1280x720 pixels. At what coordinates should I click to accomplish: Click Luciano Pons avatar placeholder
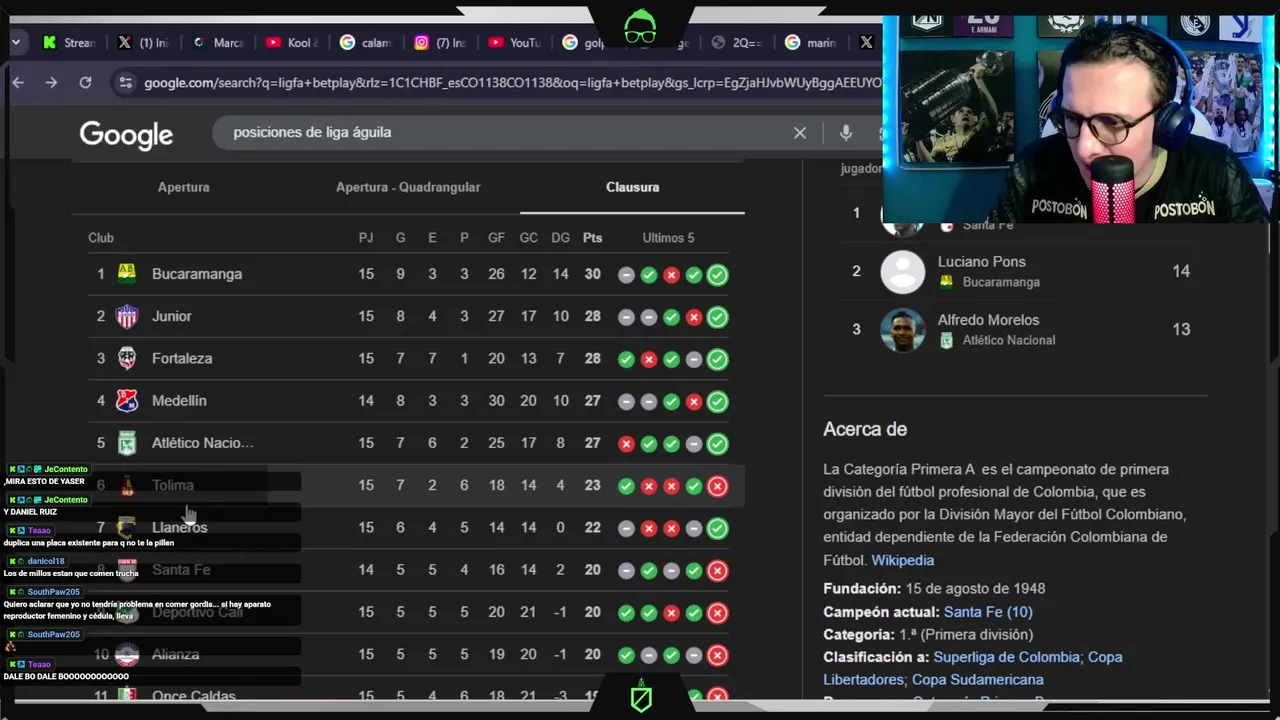(x=902, y=272)
